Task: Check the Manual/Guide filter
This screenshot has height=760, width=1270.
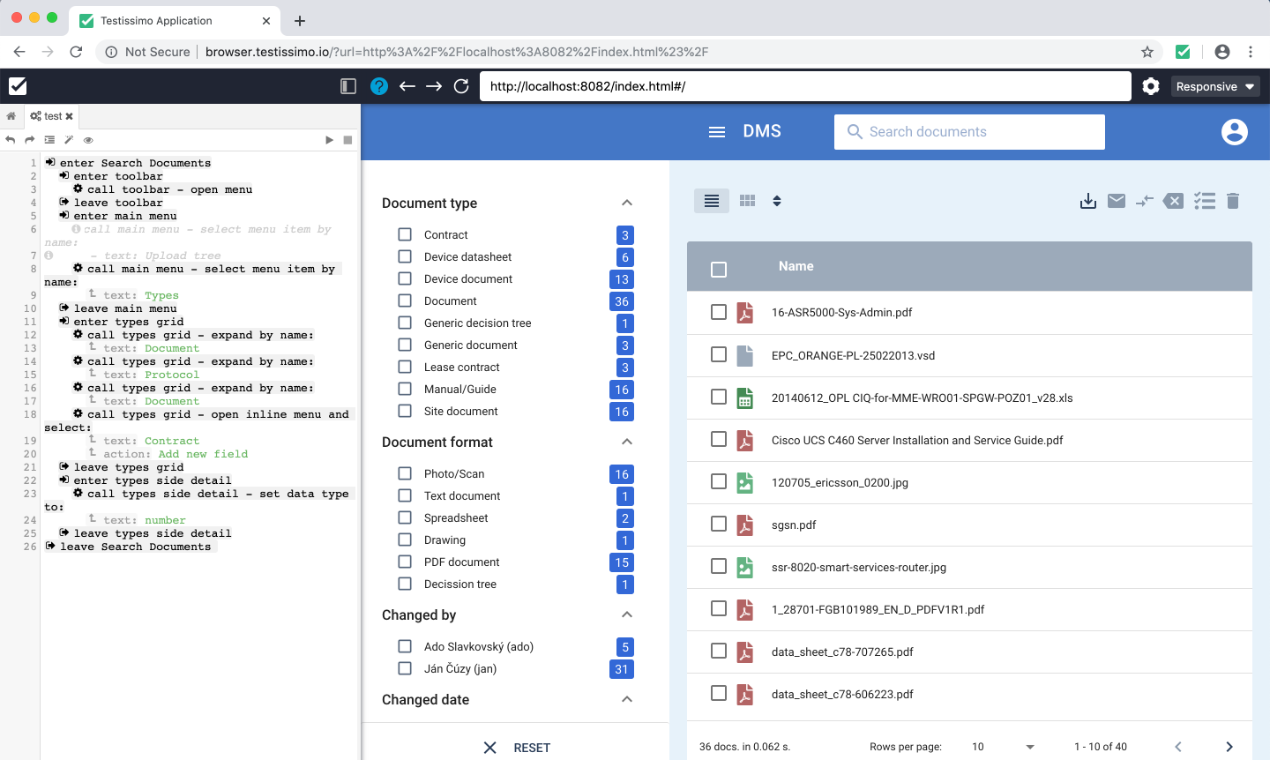Action: (x=405, y=389)
